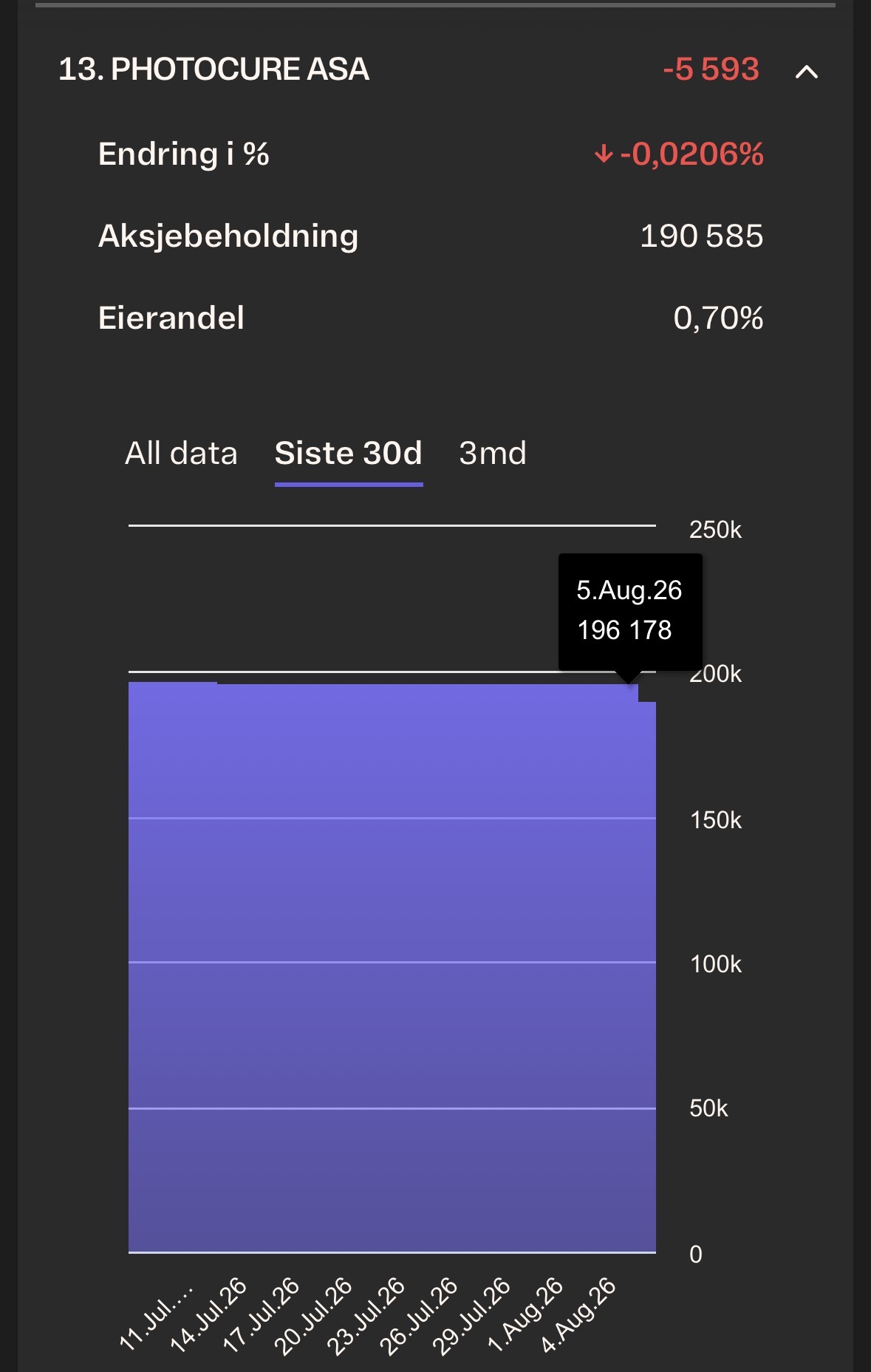
Task: Click the red down-arrow change icon
Action: pyautogui.click(x=604, y=154)
